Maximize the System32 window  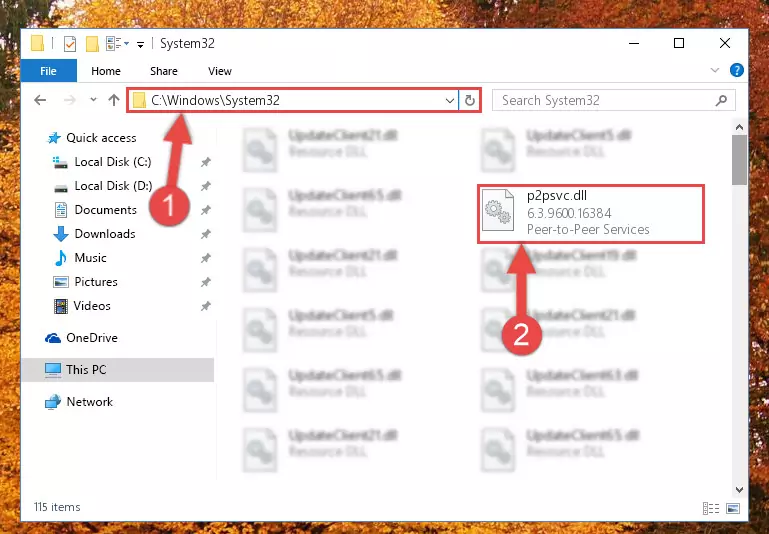tap(679, 44)
